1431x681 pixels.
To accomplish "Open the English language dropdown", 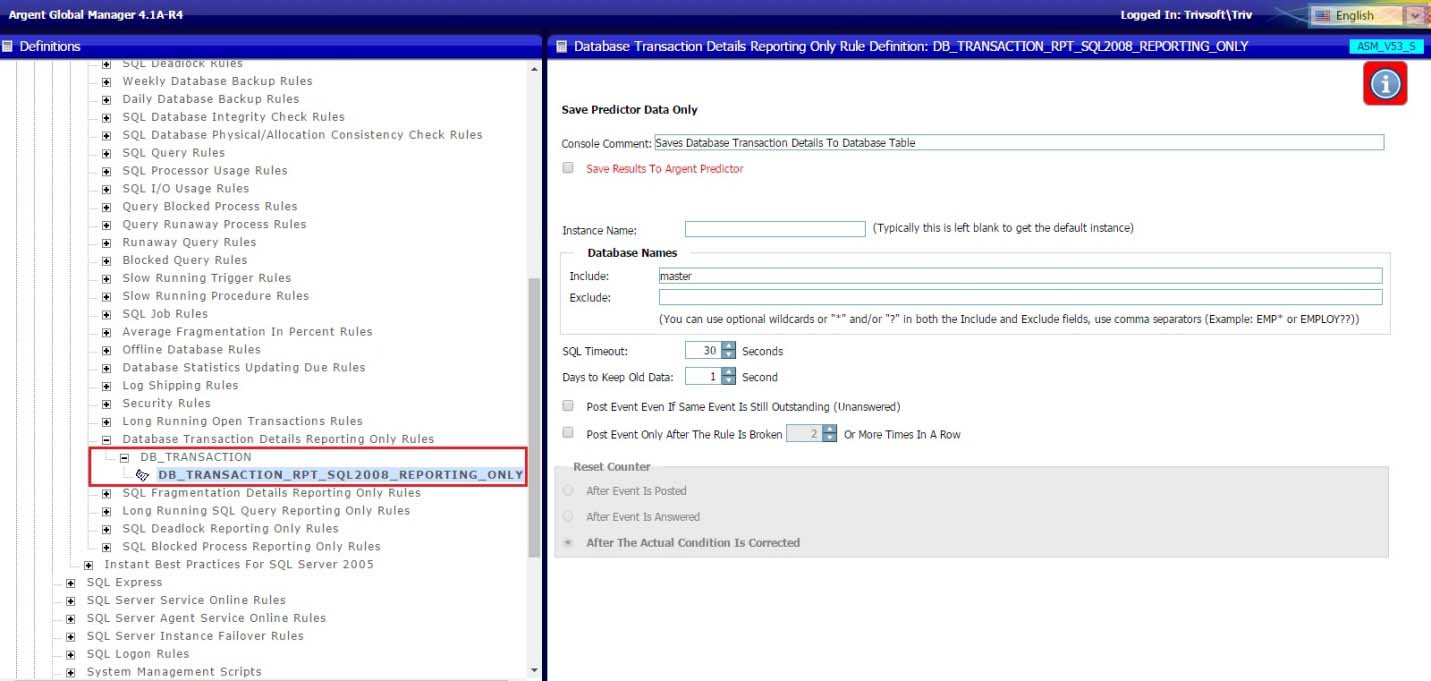I will [1414, 15].
